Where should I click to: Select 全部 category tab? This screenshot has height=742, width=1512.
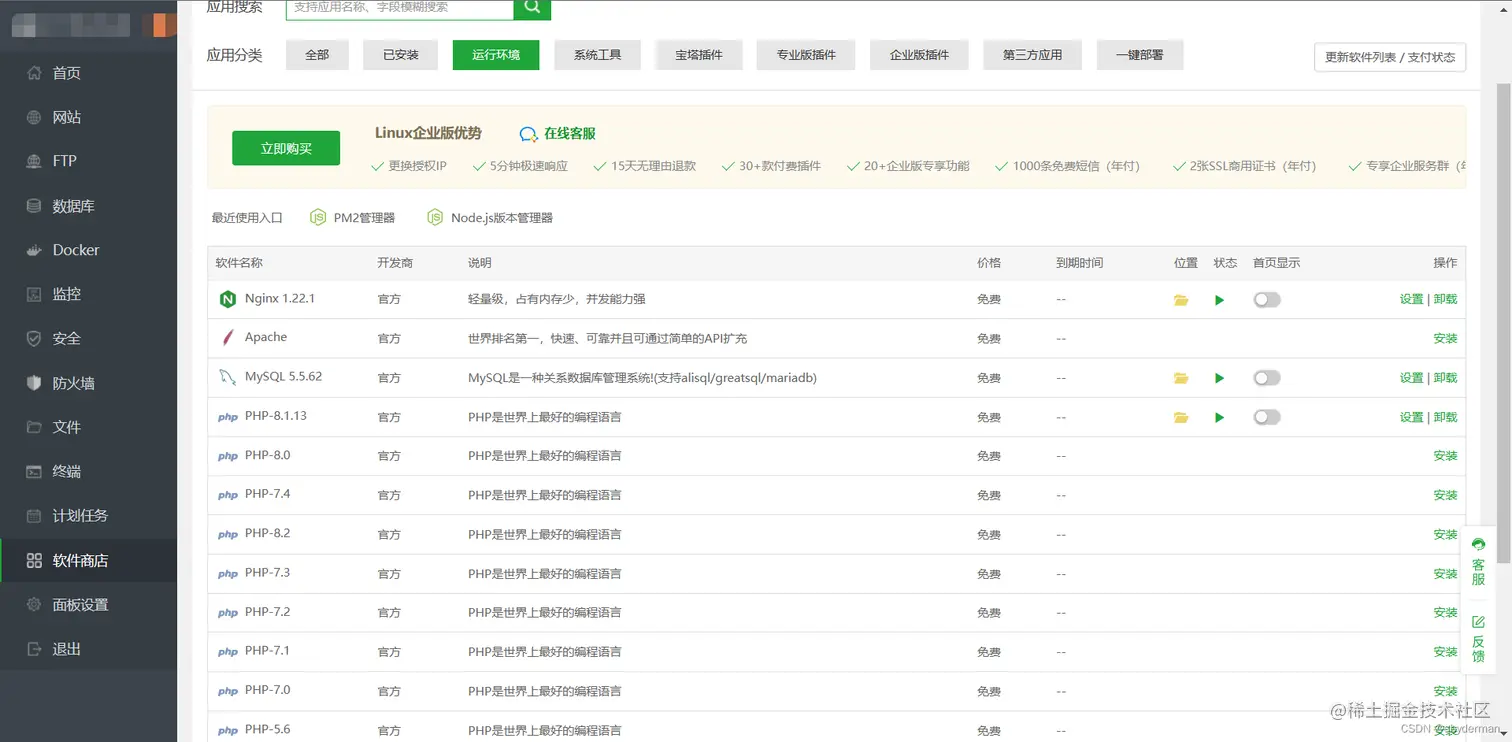317,55
